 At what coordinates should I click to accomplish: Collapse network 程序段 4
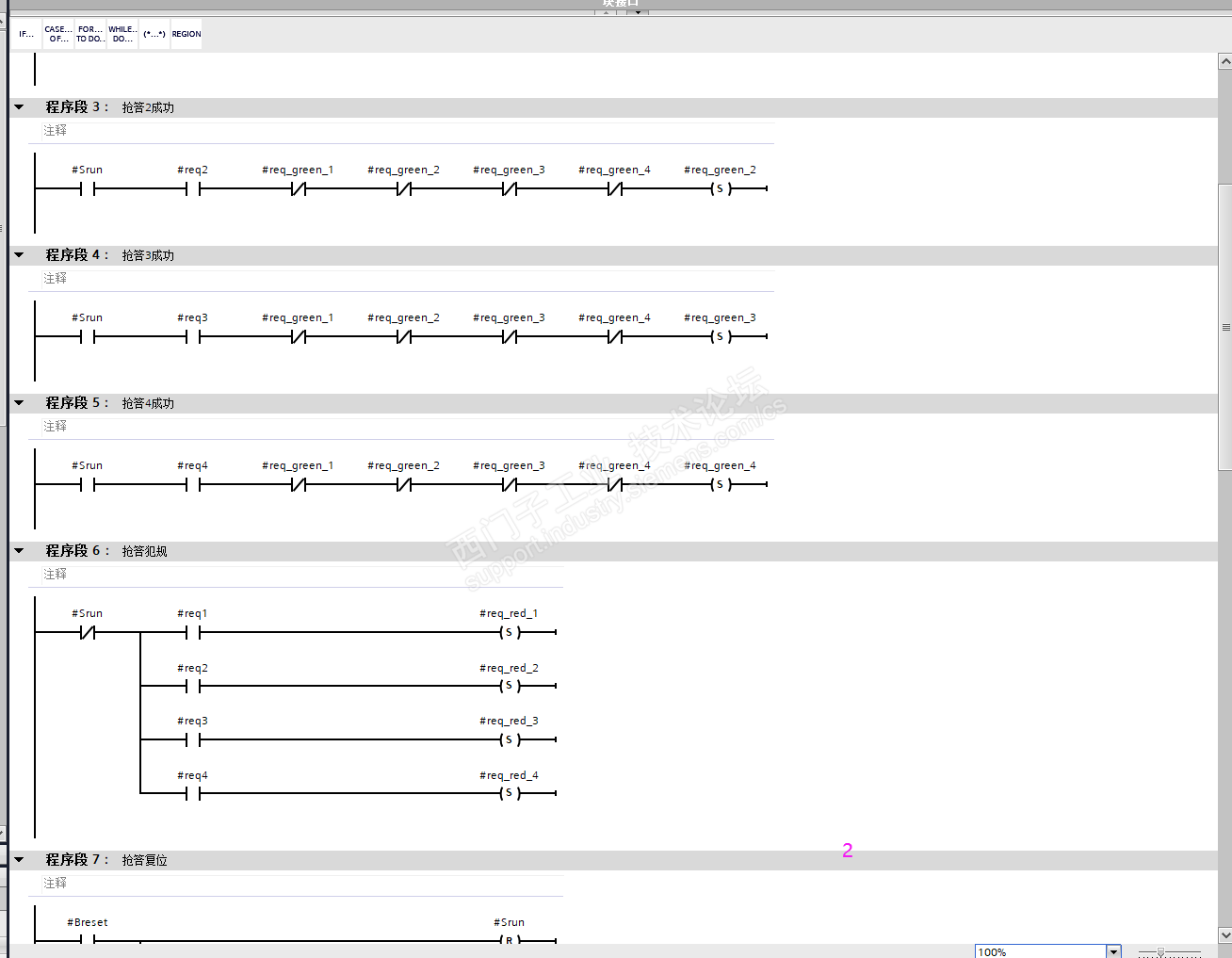click(19, 255)
